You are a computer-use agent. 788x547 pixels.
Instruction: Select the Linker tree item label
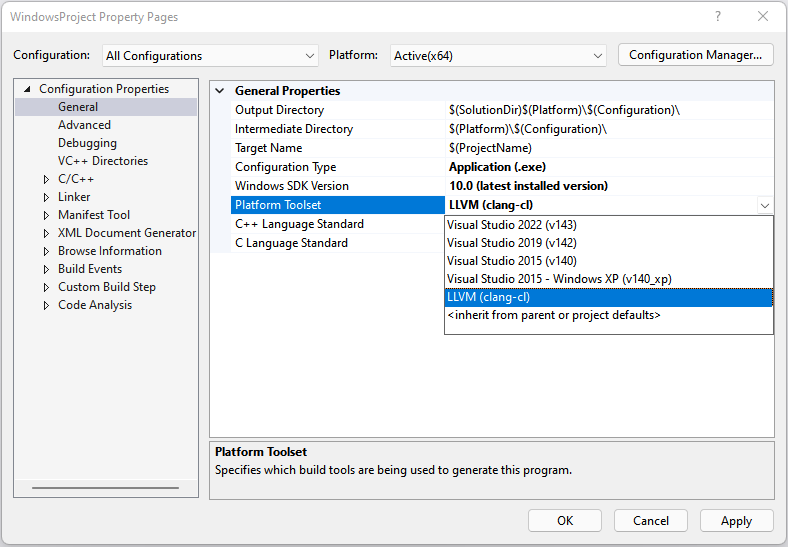(x=74, y=197)
